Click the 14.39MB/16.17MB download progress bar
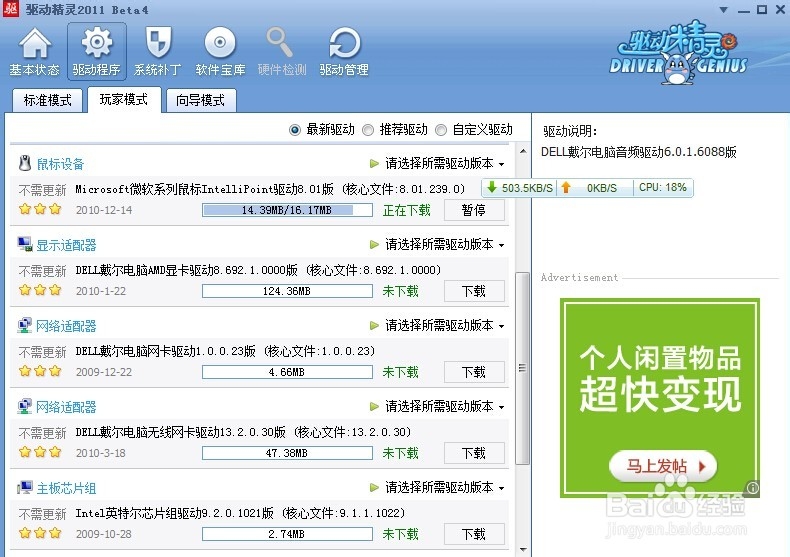Screen dimensions: 790x557 click(287, 210)
